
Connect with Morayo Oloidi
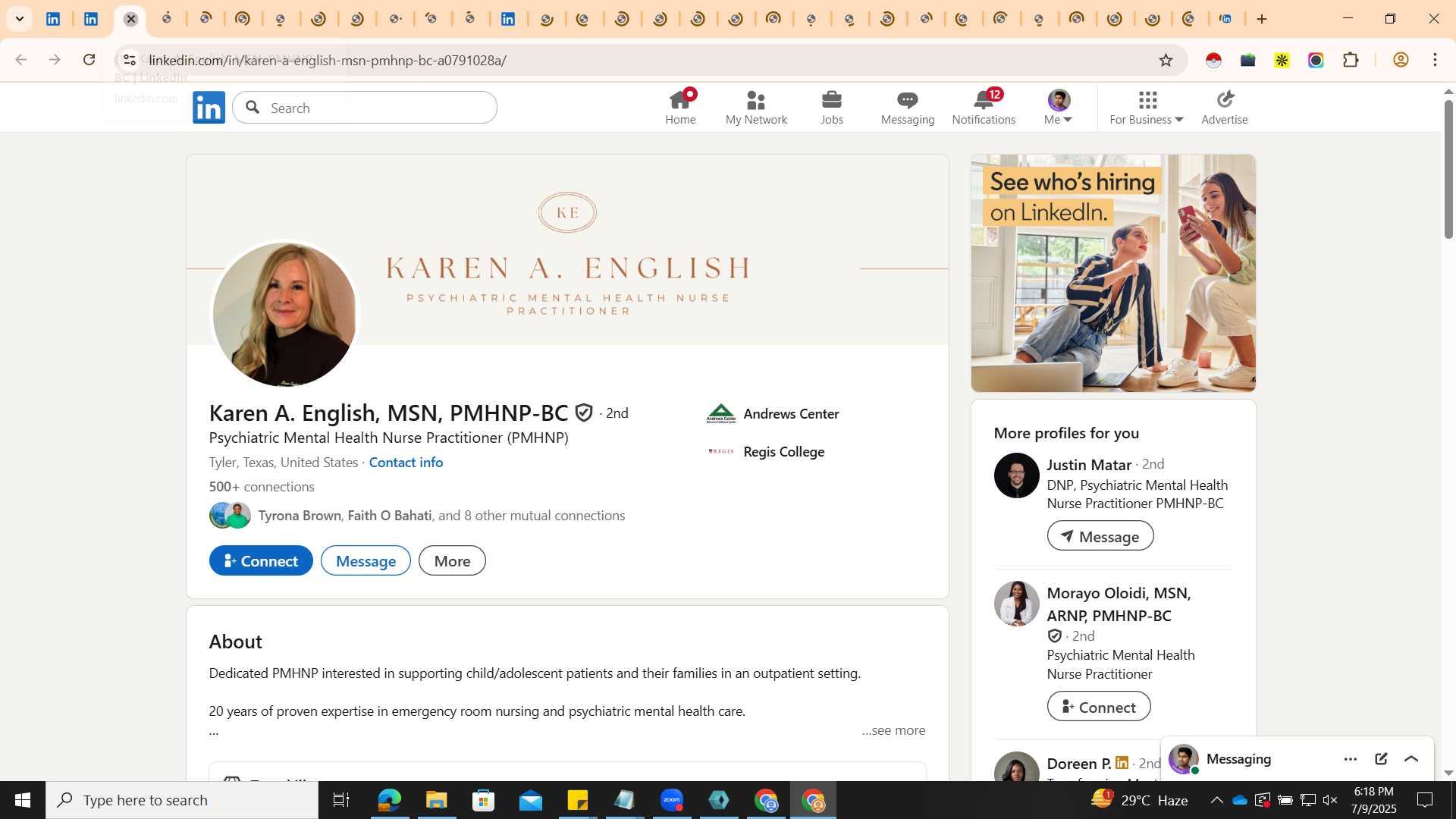pos(1099,707)
